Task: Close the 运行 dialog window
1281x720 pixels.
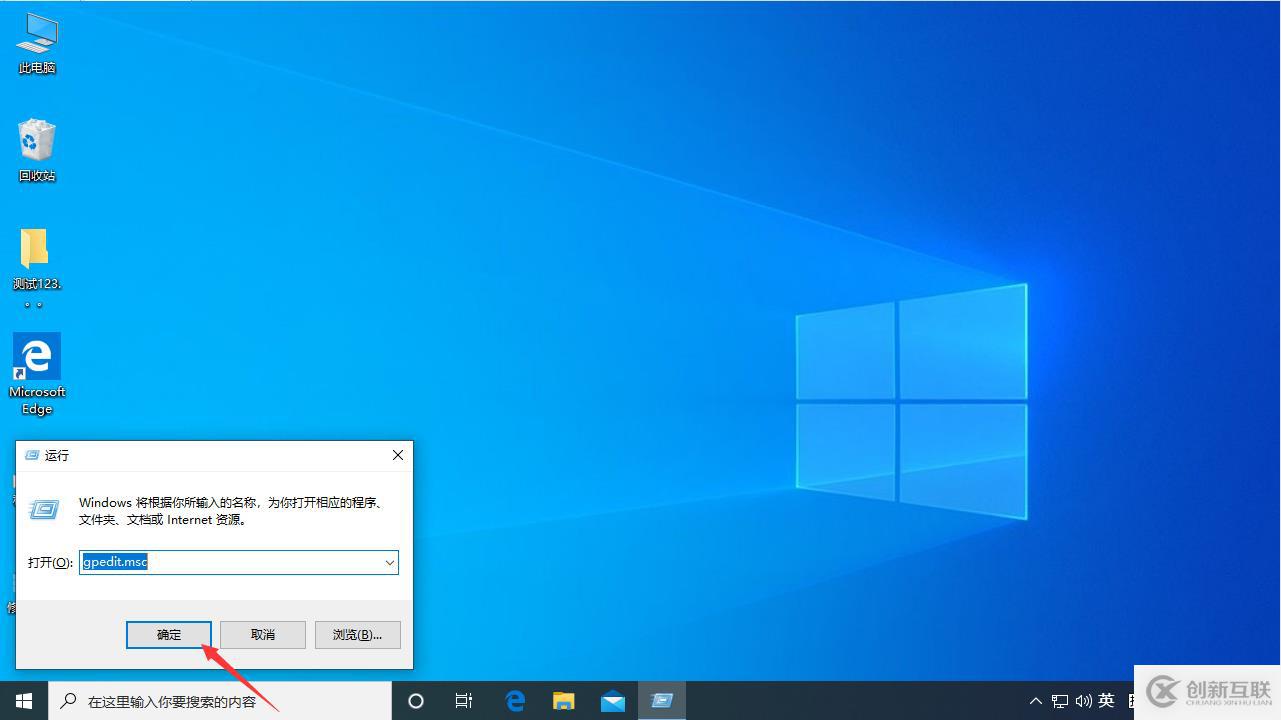Action: [398, 455]
